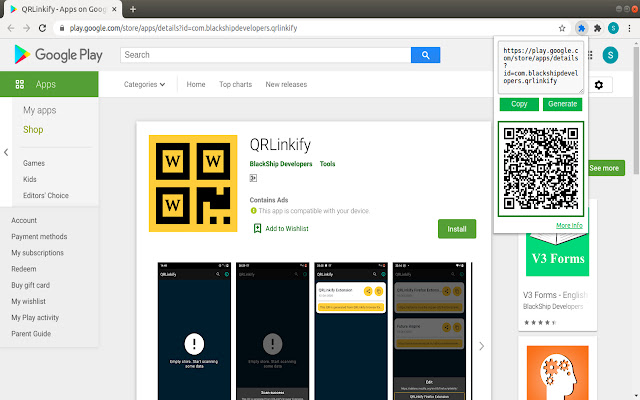Click the green Install button

point(457,229)
